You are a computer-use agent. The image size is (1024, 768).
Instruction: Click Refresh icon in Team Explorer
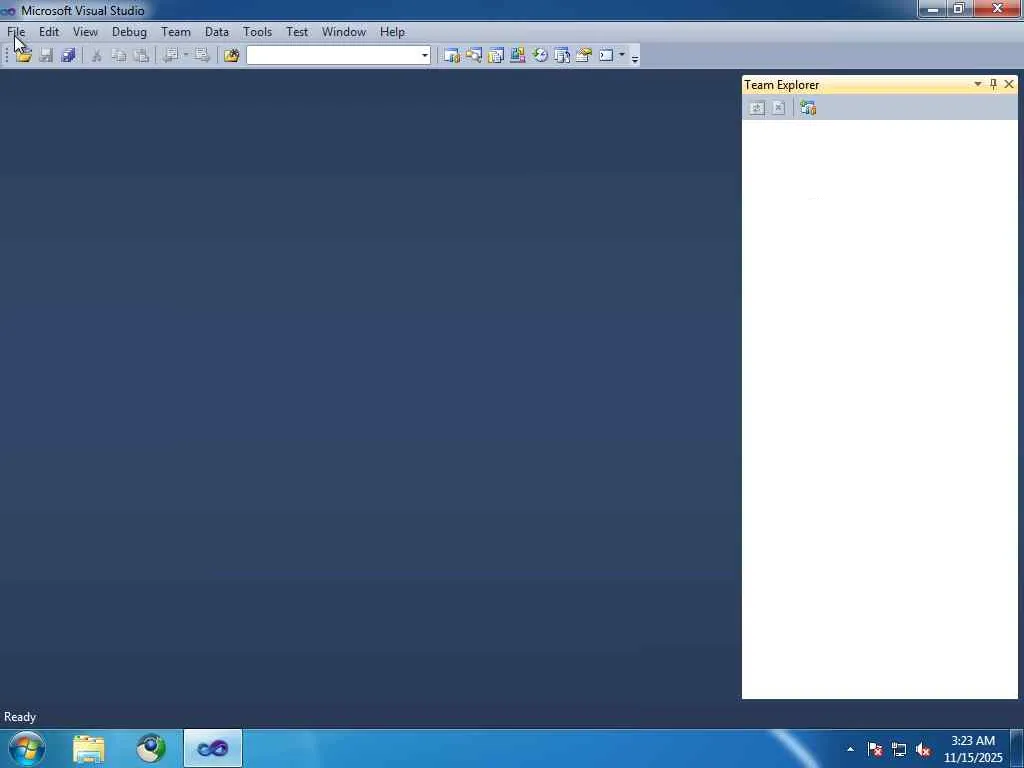click(756, 108)
